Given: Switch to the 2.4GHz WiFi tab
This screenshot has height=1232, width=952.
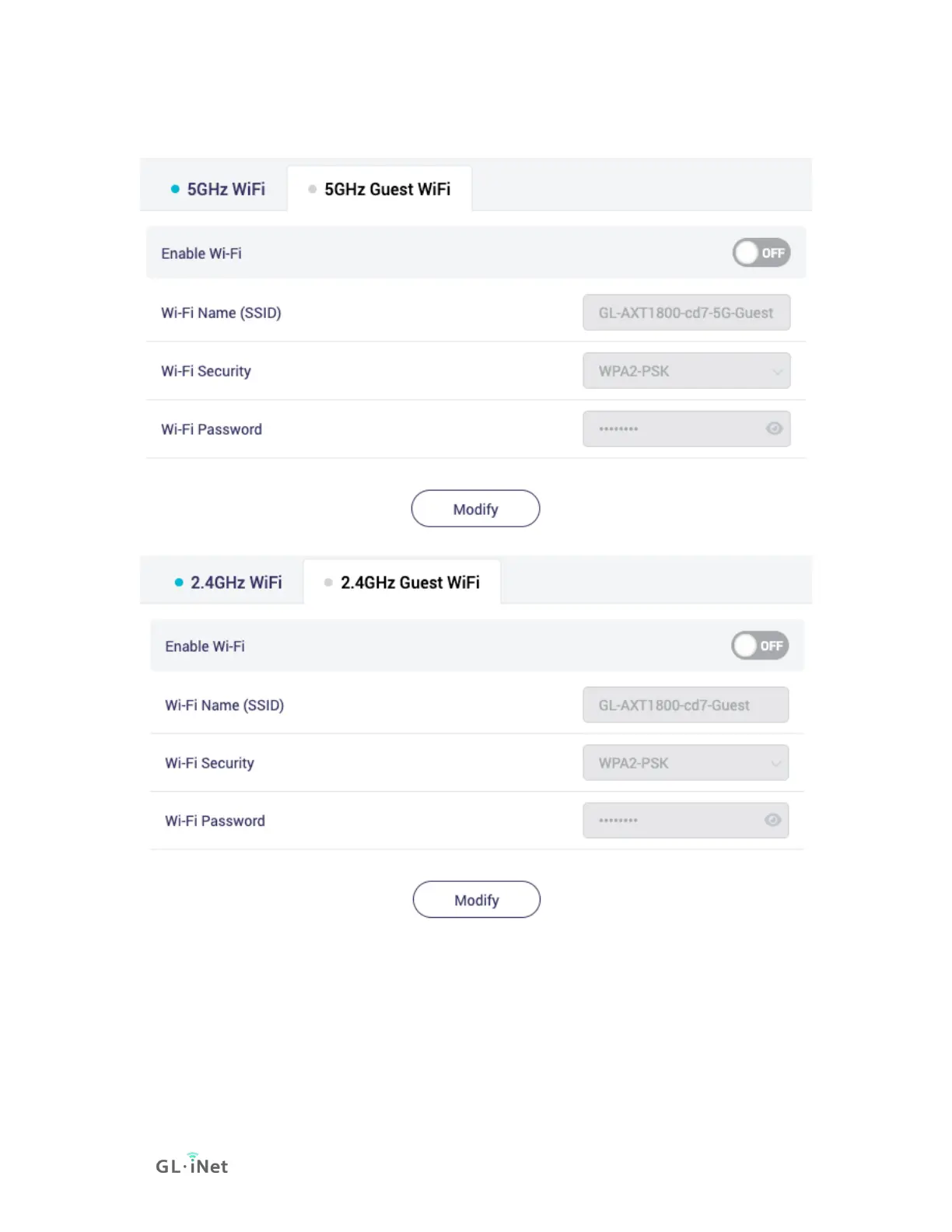Looking at the screenshot, I should tap(228, 583).
